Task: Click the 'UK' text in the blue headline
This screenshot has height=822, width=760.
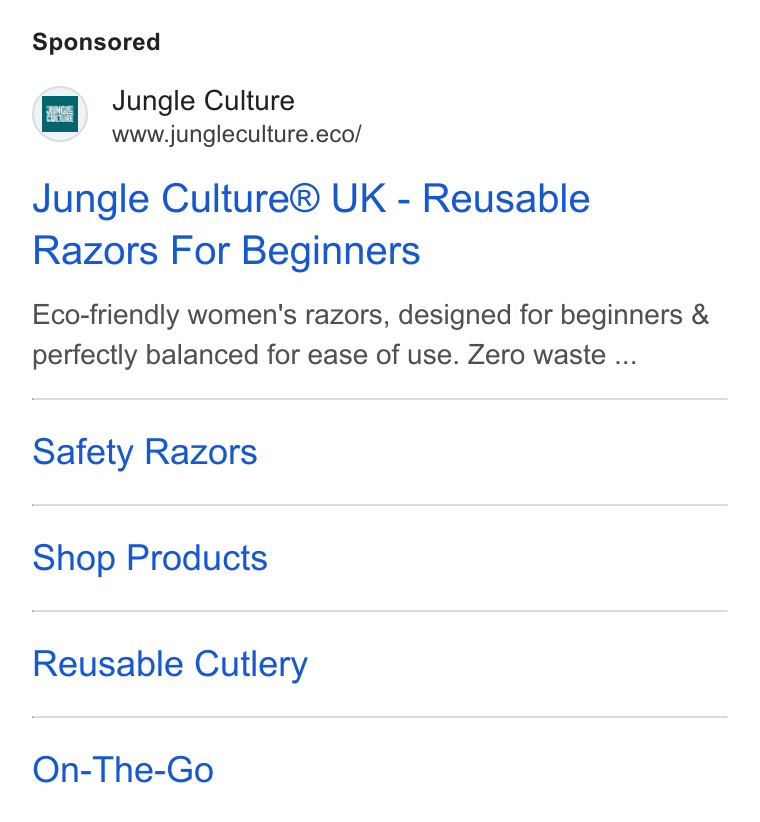Action: (359, 199)
